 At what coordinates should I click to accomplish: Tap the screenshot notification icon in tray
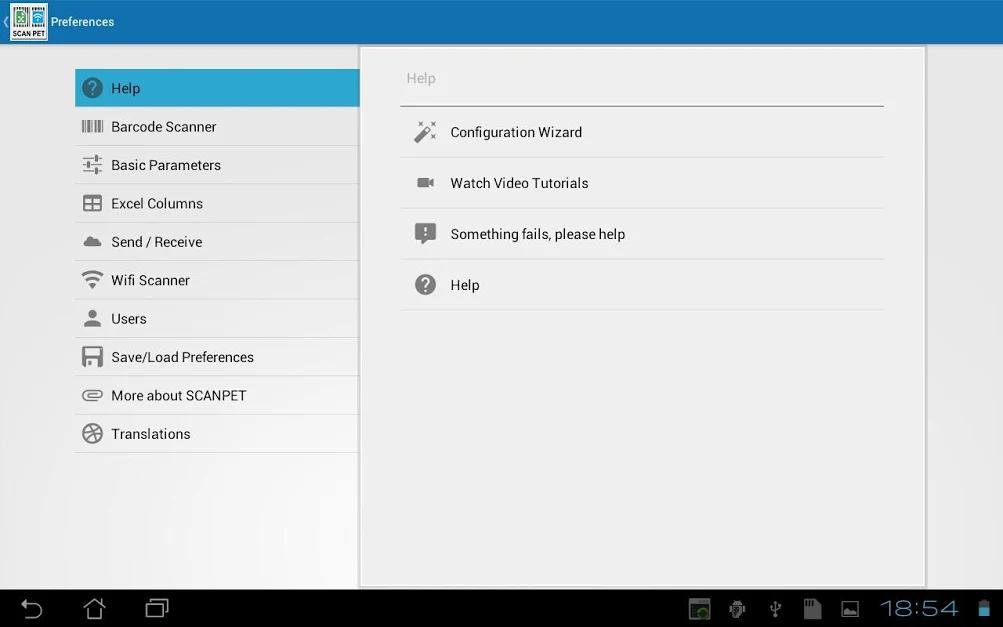[x=699, y=608]
